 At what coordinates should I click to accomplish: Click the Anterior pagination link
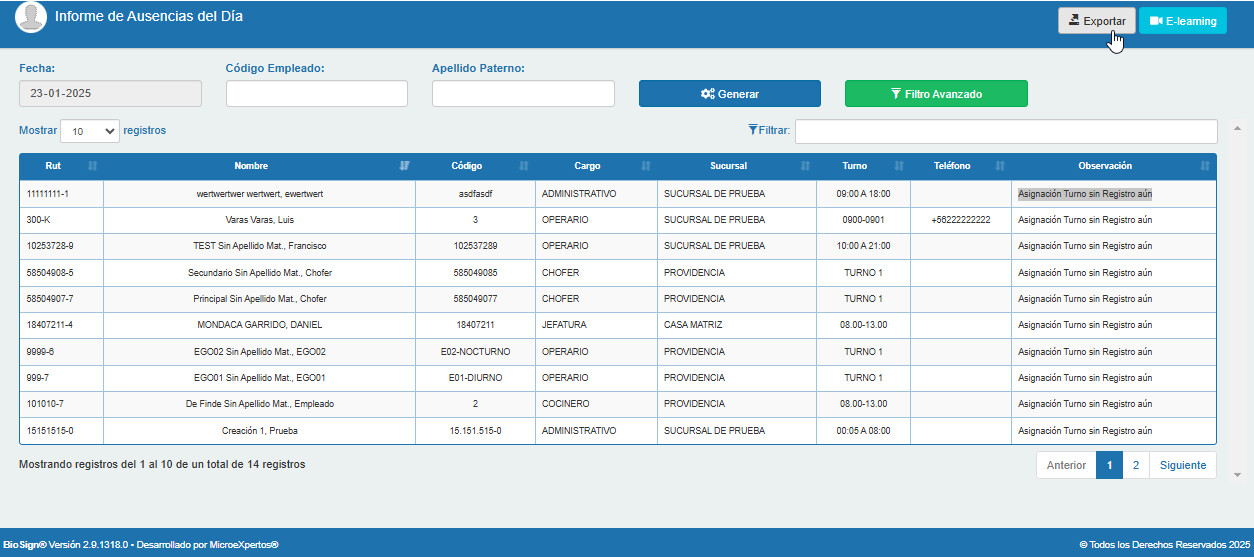(x=1066, y=465)
